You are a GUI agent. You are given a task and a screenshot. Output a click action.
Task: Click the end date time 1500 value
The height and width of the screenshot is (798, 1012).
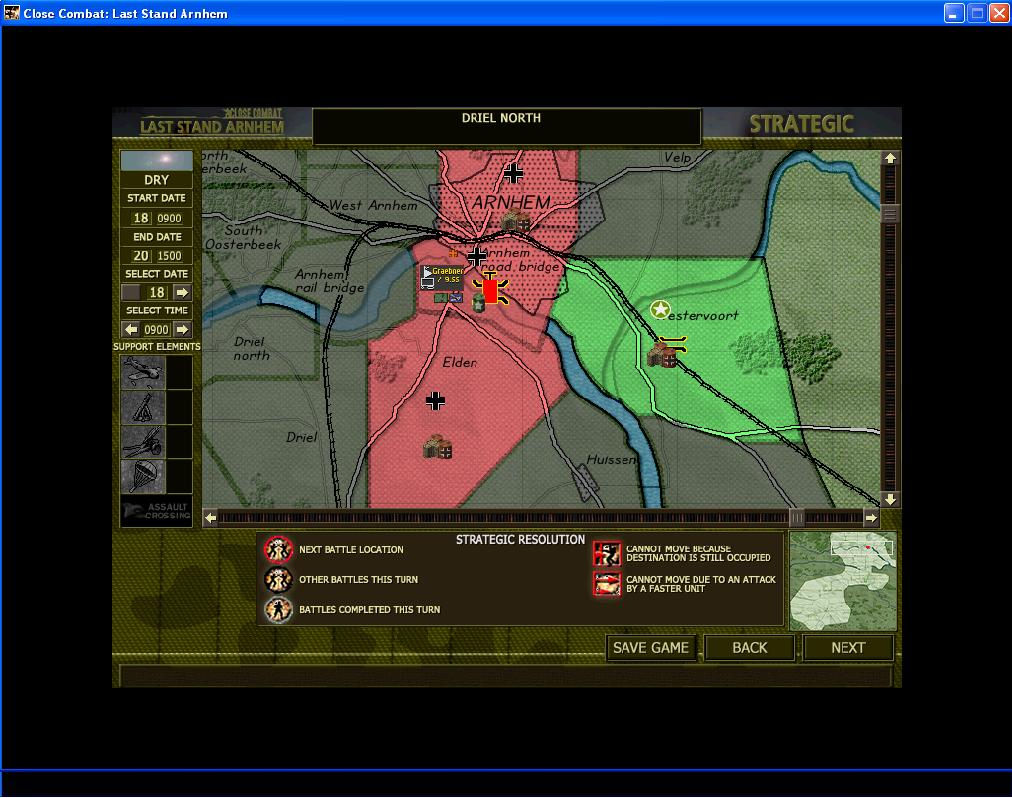[x=169, y=256]
